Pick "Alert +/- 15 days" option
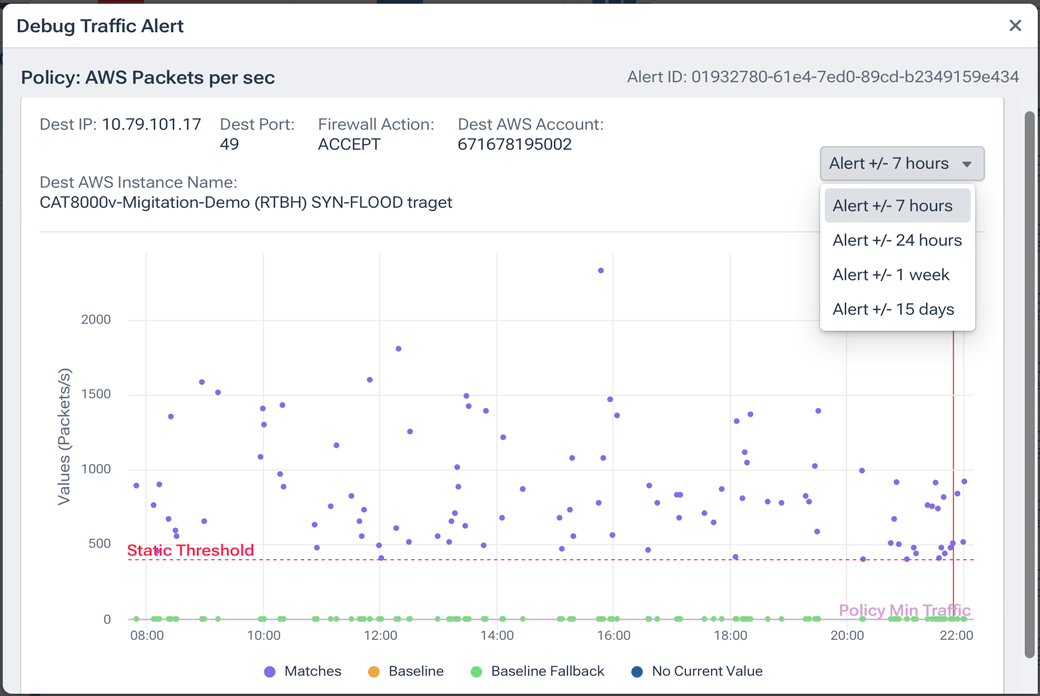The width and height of the screenshot is (1040, 696). pyautogui.click(x=892, y=309)
